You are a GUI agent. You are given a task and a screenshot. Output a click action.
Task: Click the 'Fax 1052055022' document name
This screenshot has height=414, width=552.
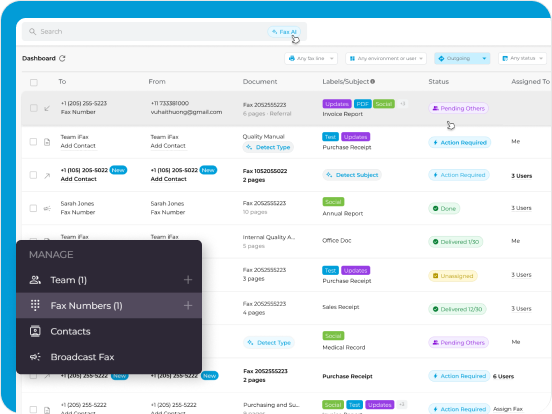265,171
